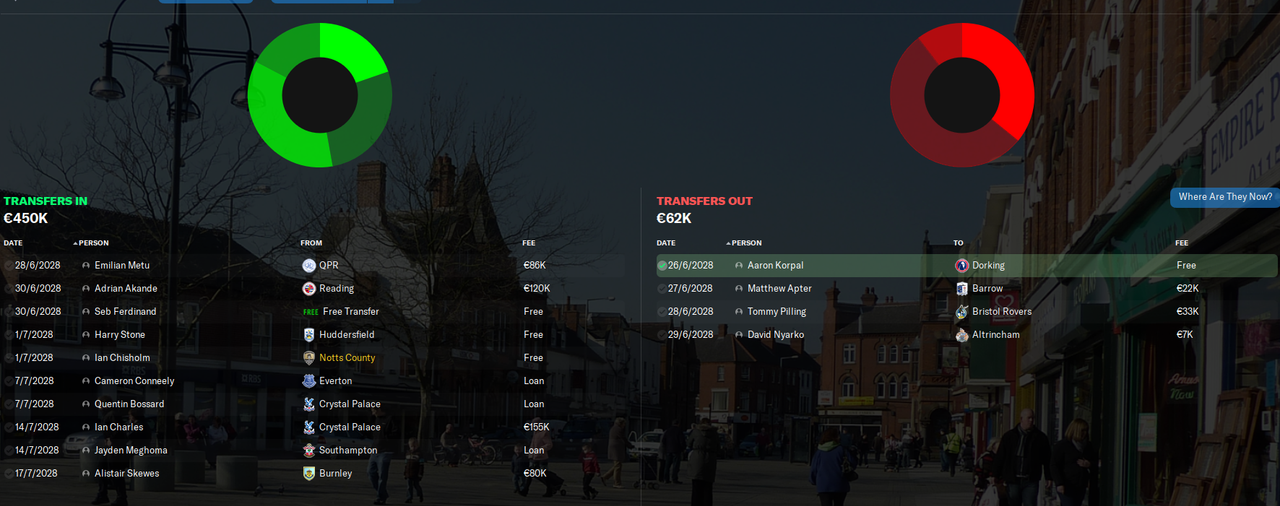This screenshot has width=1280, height=506.
Task: Click Crystal Palace badge in Ian Charles row
Action: click(309, 427)
